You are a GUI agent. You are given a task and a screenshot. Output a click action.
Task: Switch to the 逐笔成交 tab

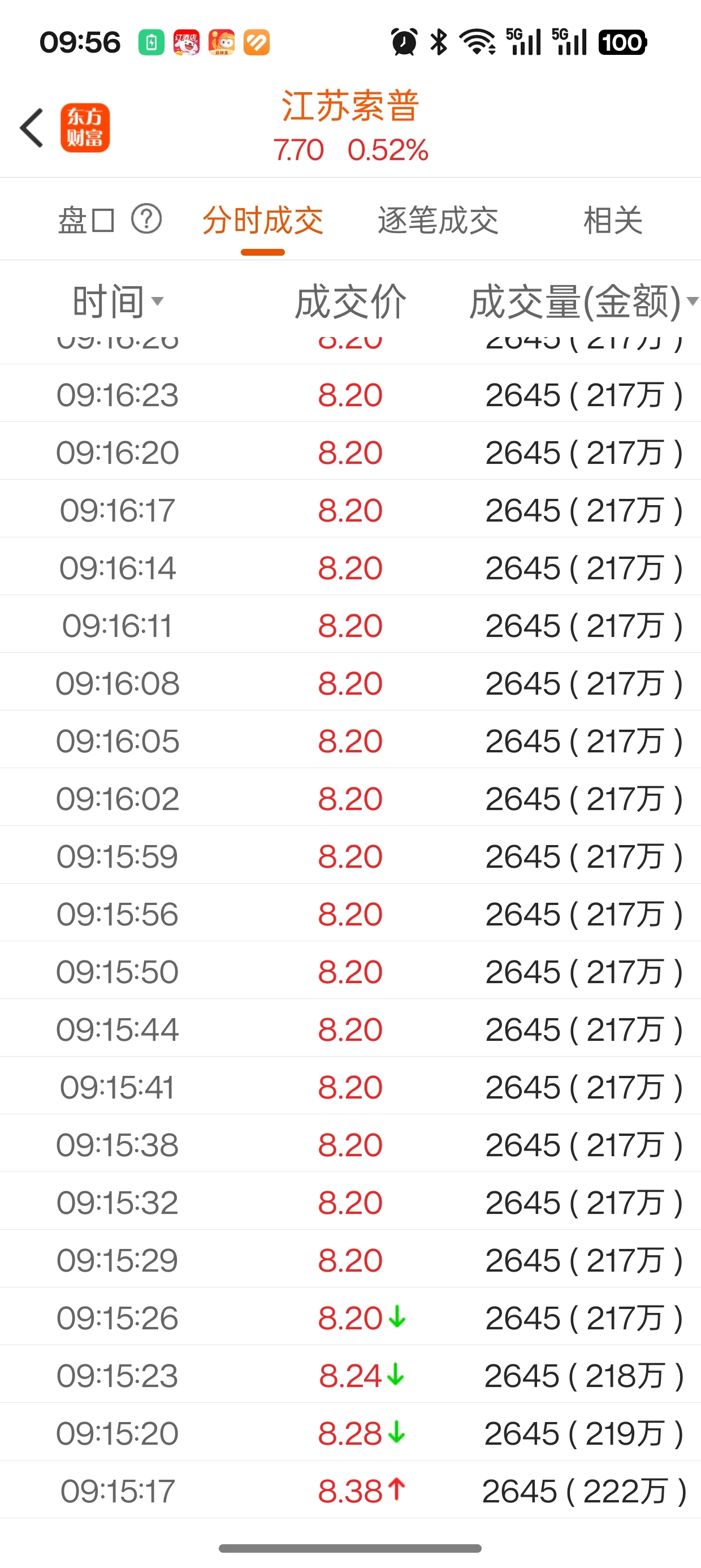(x=438, y=219)
